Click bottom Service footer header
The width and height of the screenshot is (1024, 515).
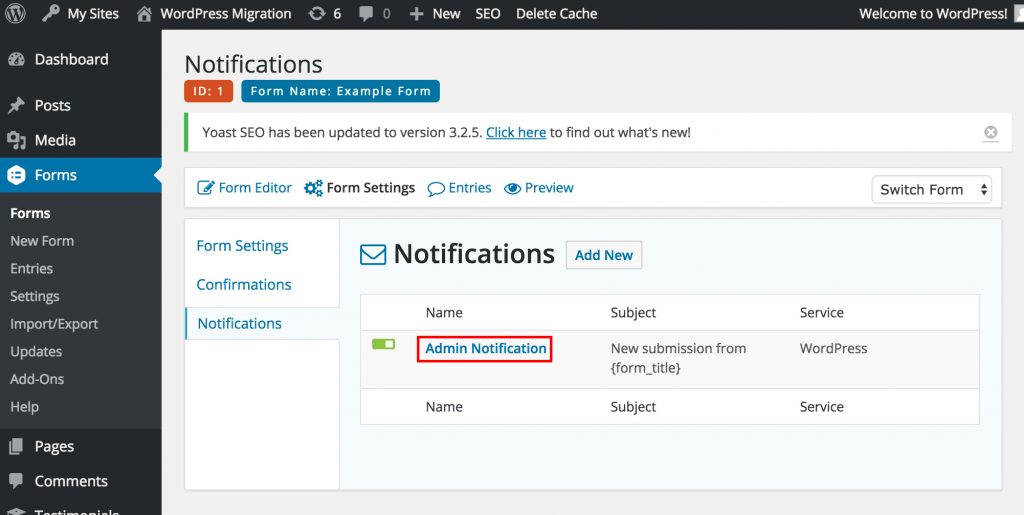tap(822, 407)
